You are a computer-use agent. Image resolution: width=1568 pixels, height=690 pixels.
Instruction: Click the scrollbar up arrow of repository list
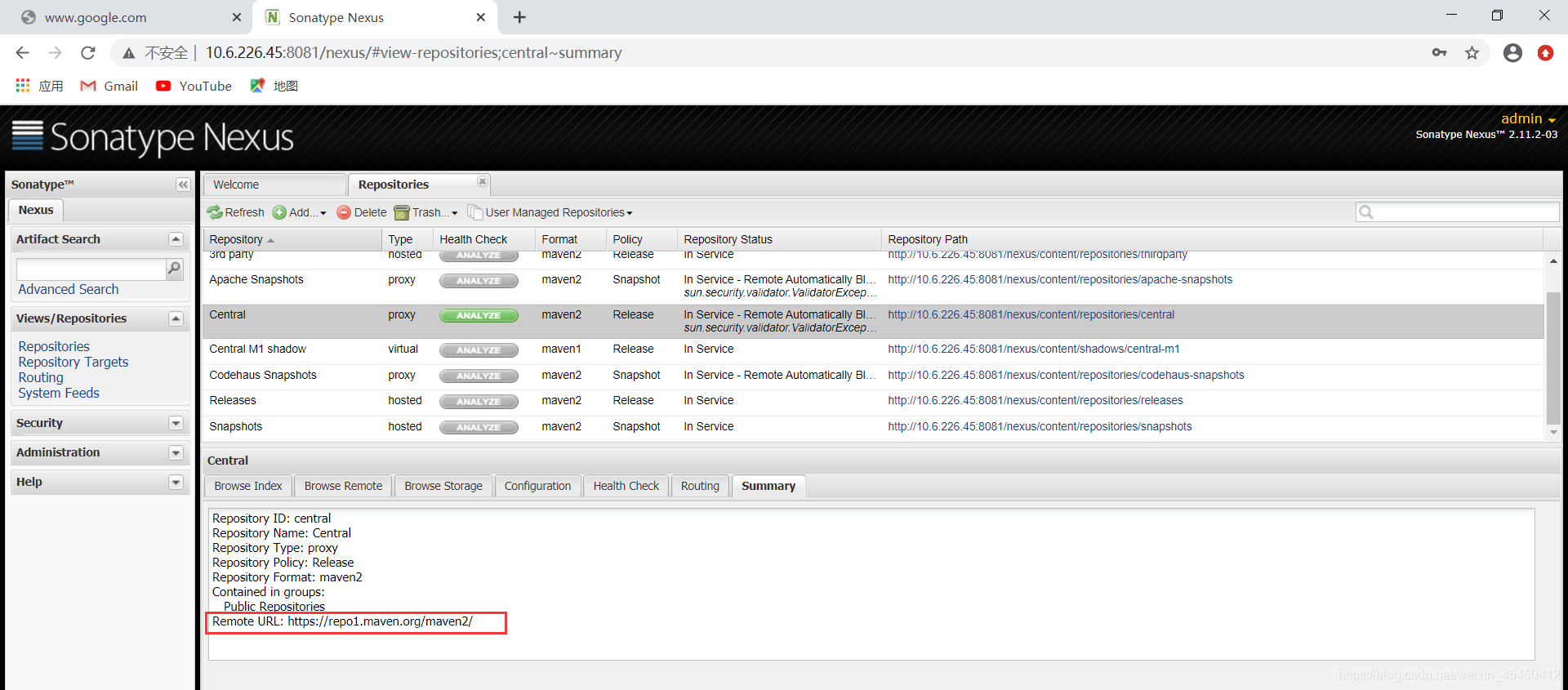[x=1553, y=260]
